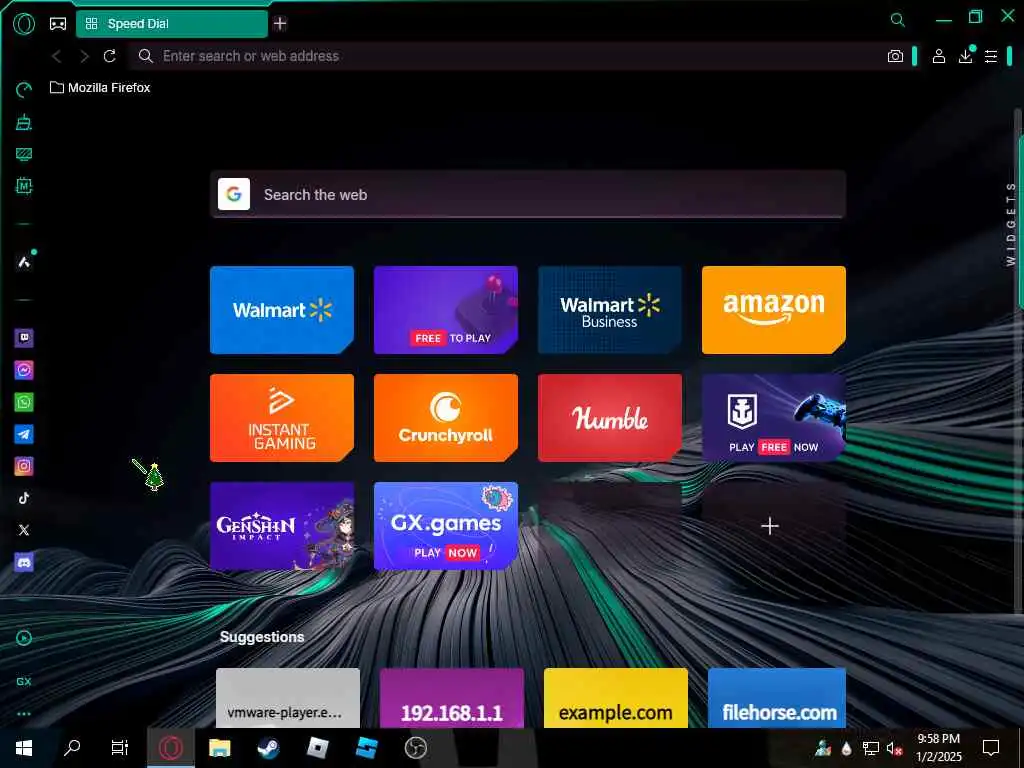Open TikTok in the sidebar
Viewport: 1024px width, 768px height.
[24, 498]
